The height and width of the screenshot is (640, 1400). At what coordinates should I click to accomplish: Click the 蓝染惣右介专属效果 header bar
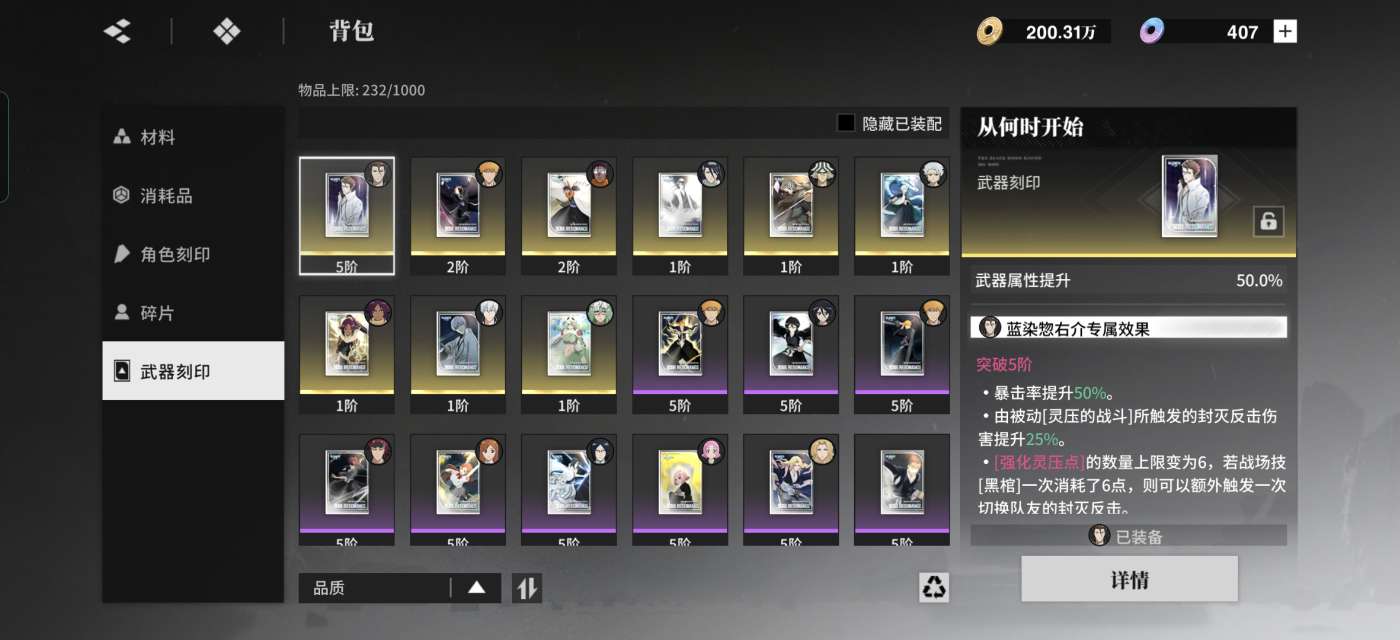pos(1128,328)
